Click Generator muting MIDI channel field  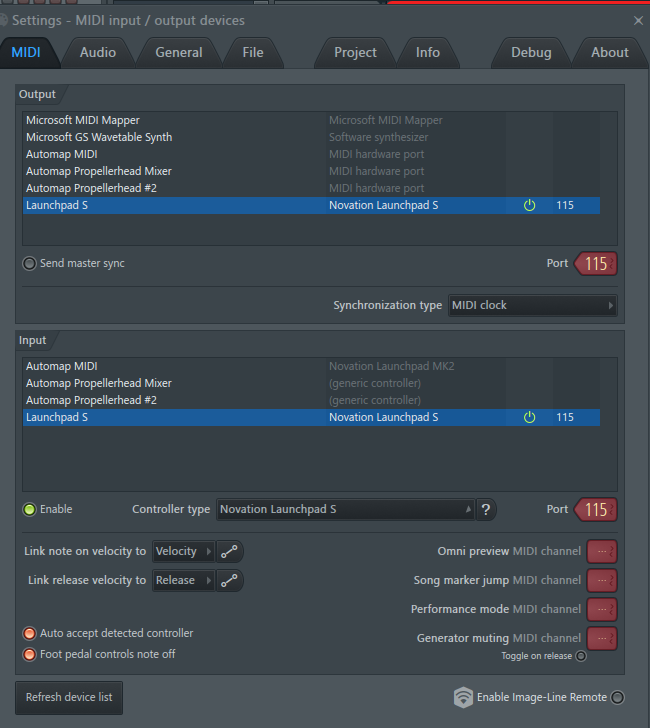(602, 638)
